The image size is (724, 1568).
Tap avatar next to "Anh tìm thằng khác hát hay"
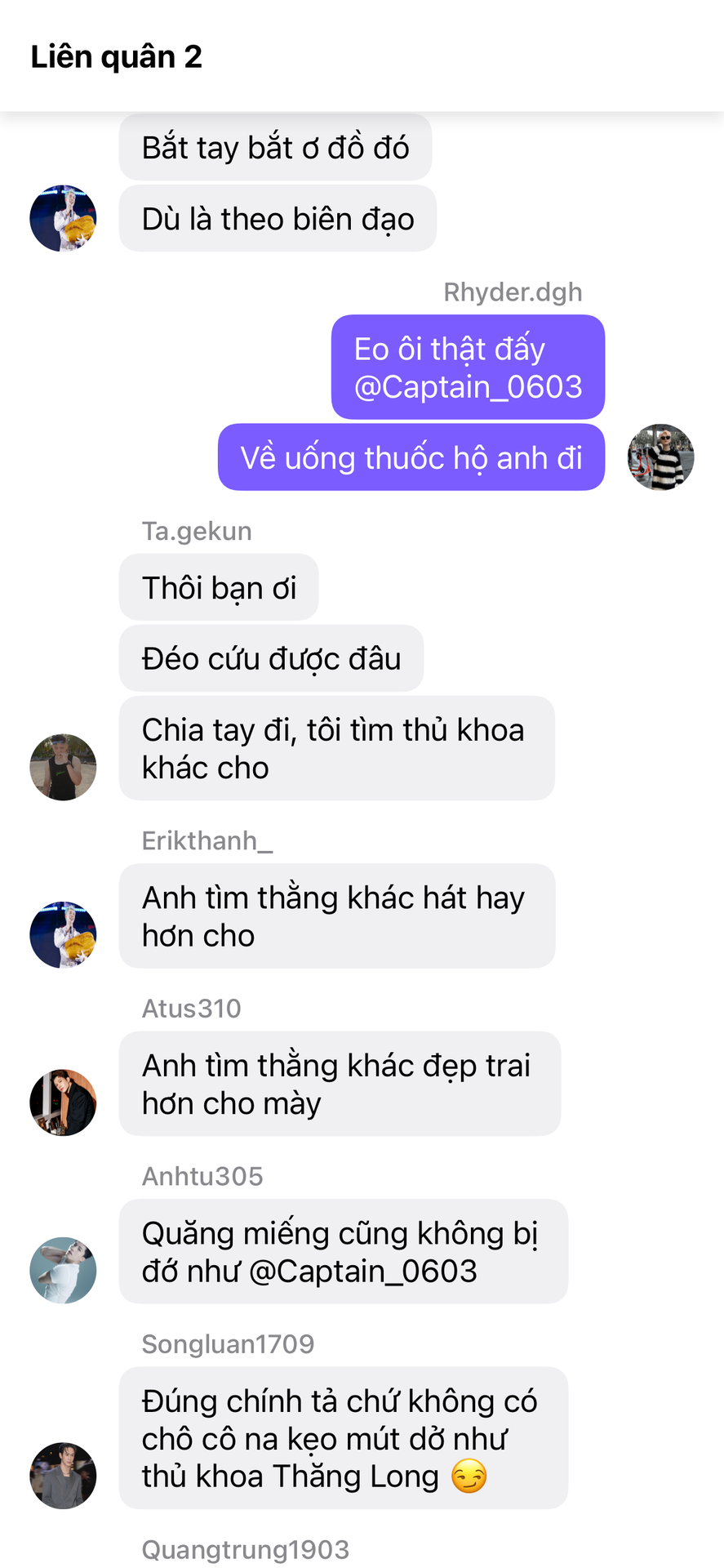pos(63,934)
